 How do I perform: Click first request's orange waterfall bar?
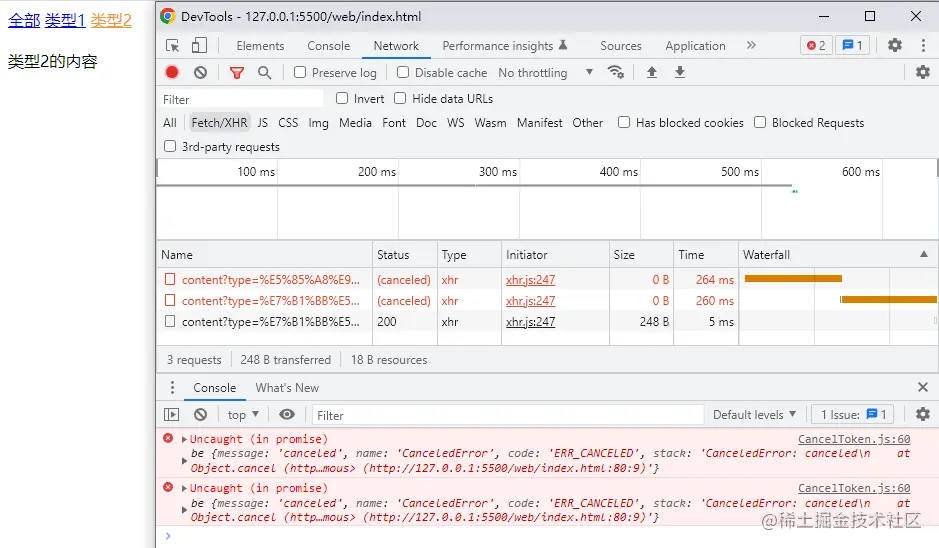(793, 278)
